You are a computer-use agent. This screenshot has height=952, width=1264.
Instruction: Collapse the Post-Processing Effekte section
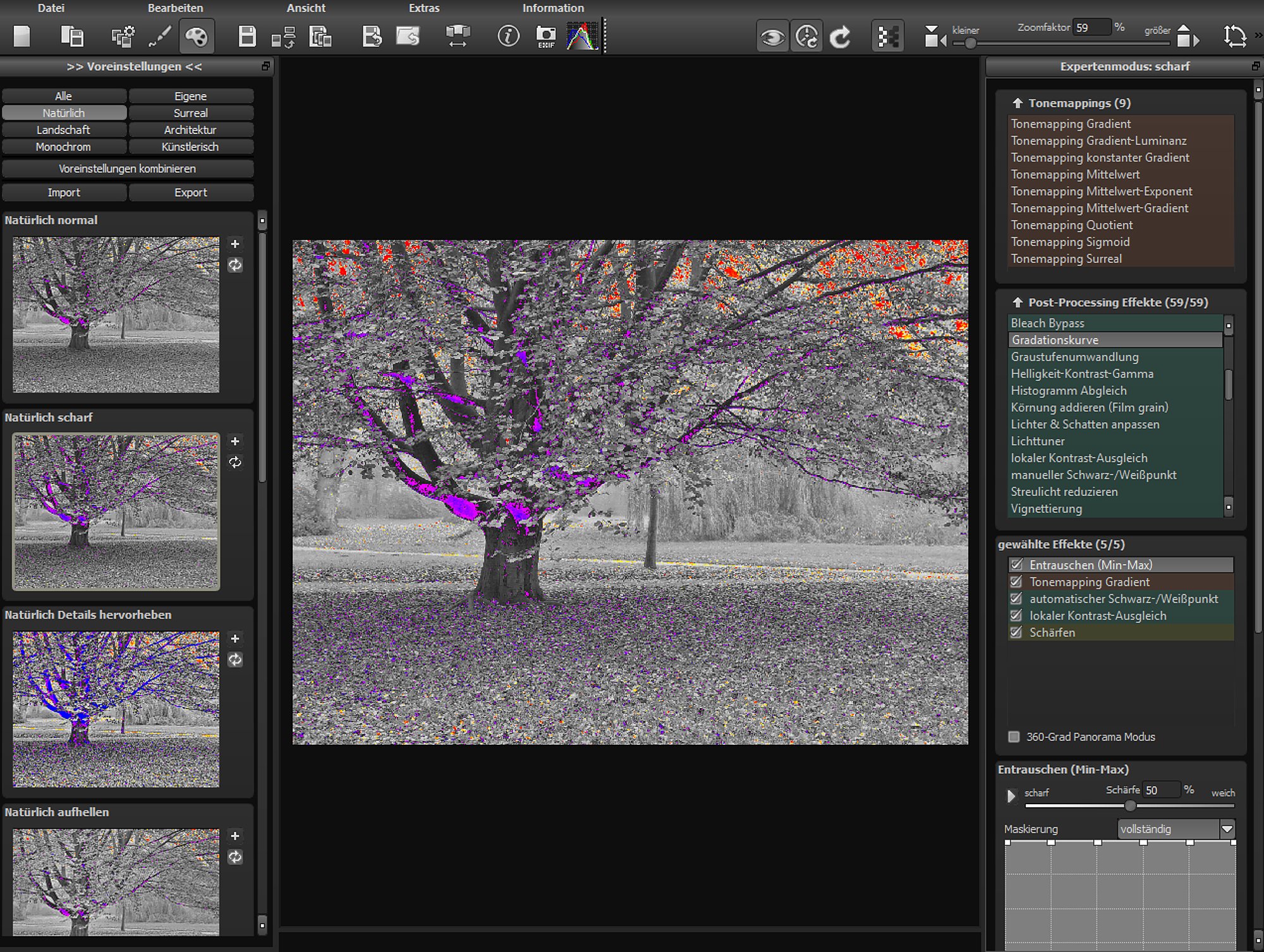[x=1018, y=303]
